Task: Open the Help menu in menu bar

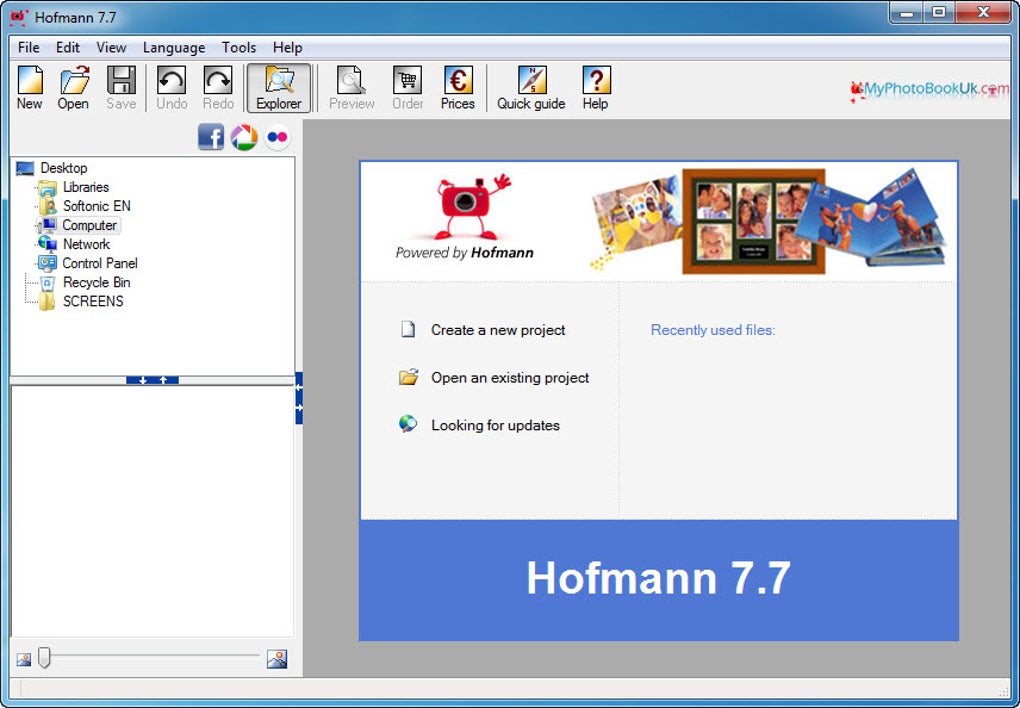Action: [x=288, y=48]
